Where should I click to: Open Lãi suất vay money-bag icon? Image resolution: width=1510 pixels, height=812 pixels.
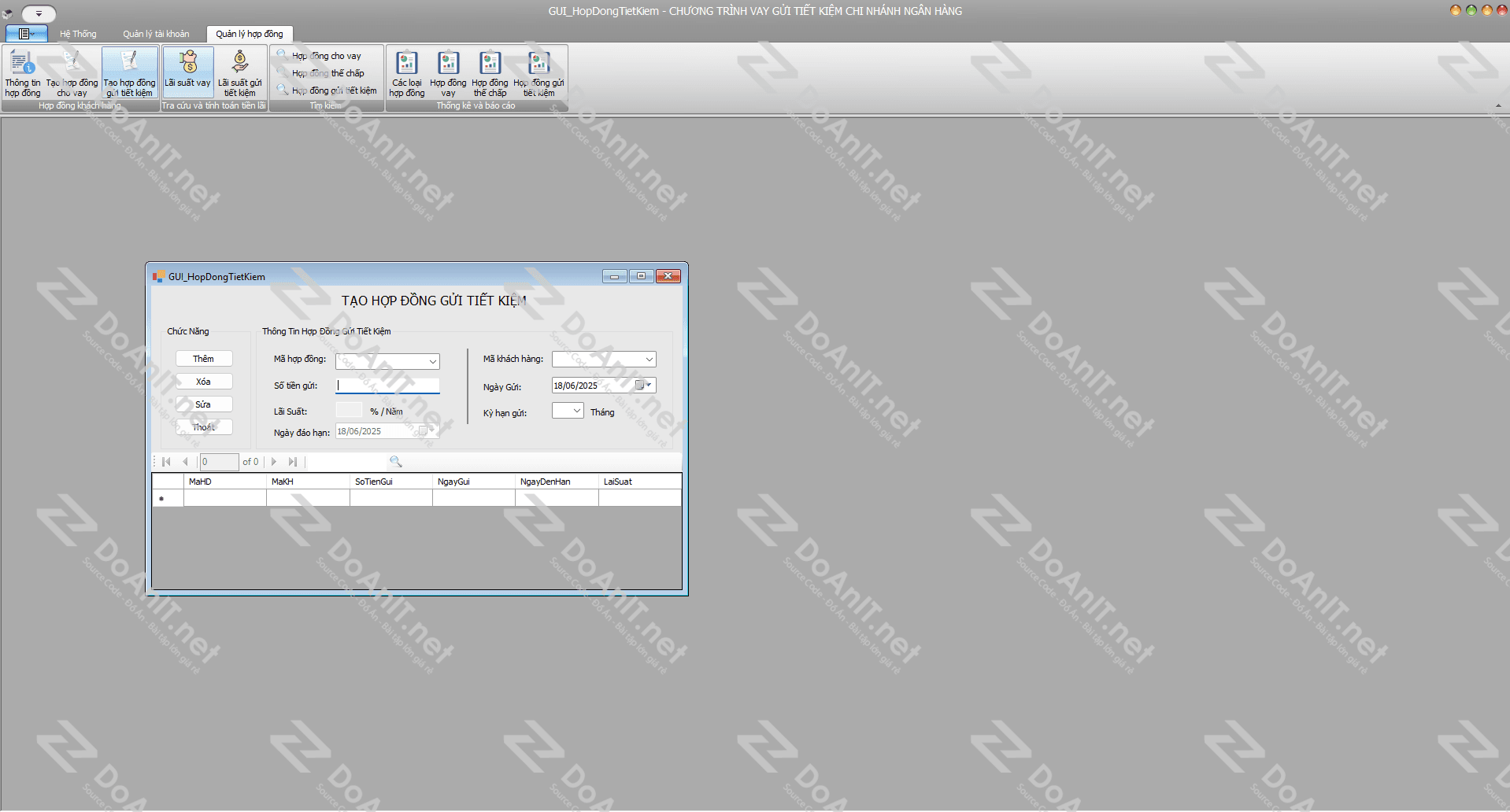(x=188, y=73)
